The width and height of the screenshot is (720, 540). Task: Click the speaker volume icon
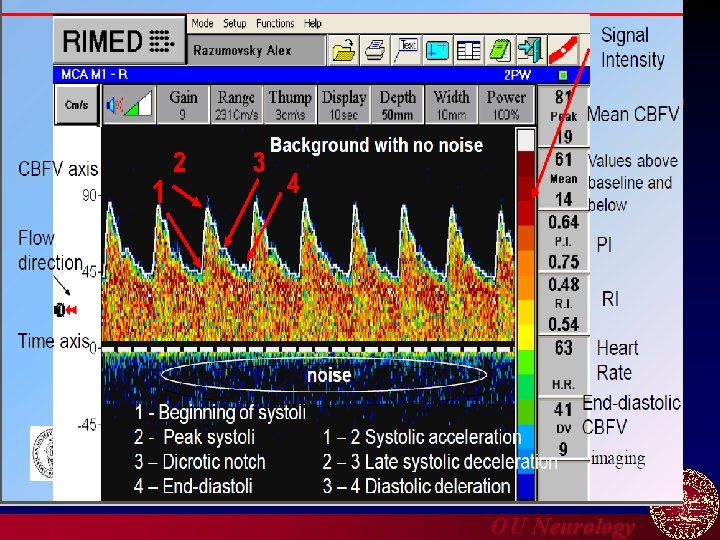point(129,105)
